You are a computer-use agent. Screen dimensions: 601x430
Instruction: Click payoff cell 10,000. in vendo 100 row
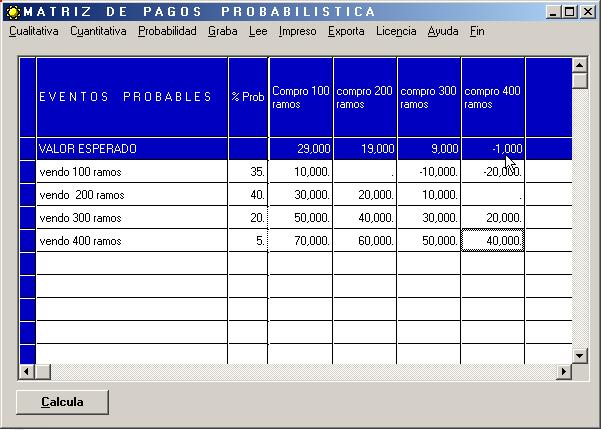(x=300, y=172)
